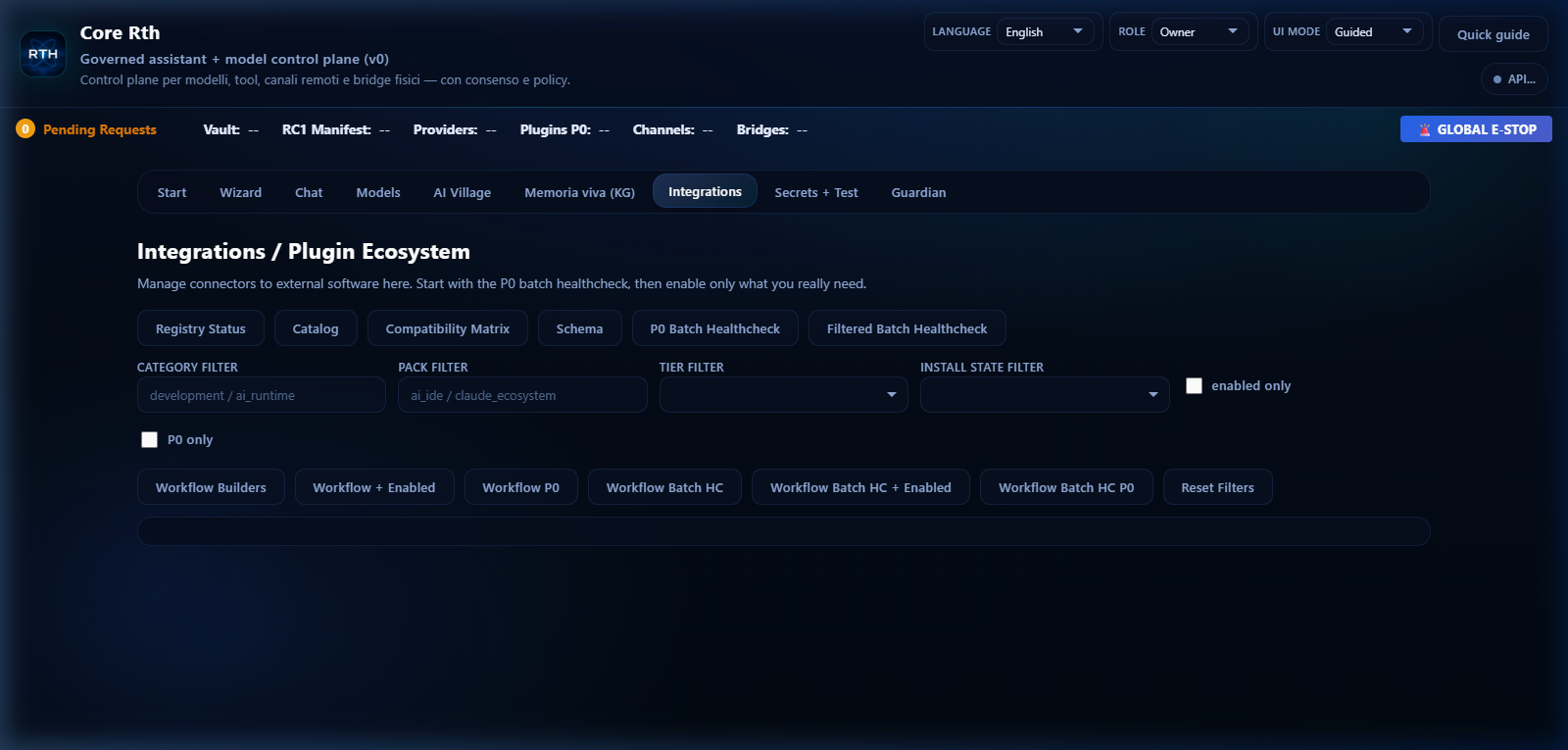Click the Vault status text
Viewport: 1568px width, 750px height.
[231, 129]
